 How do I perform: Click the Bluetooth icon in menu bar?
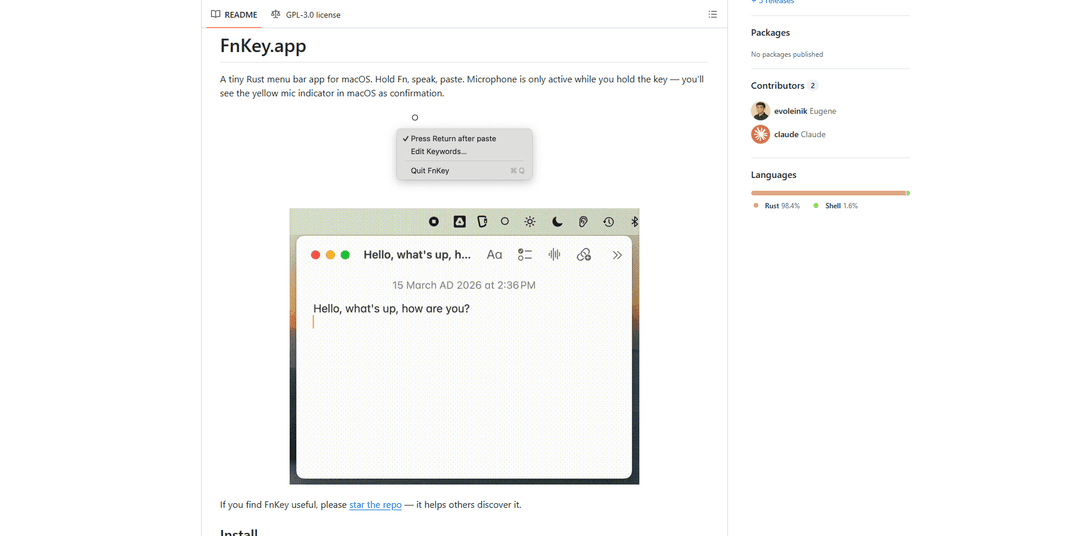(634, 221)
